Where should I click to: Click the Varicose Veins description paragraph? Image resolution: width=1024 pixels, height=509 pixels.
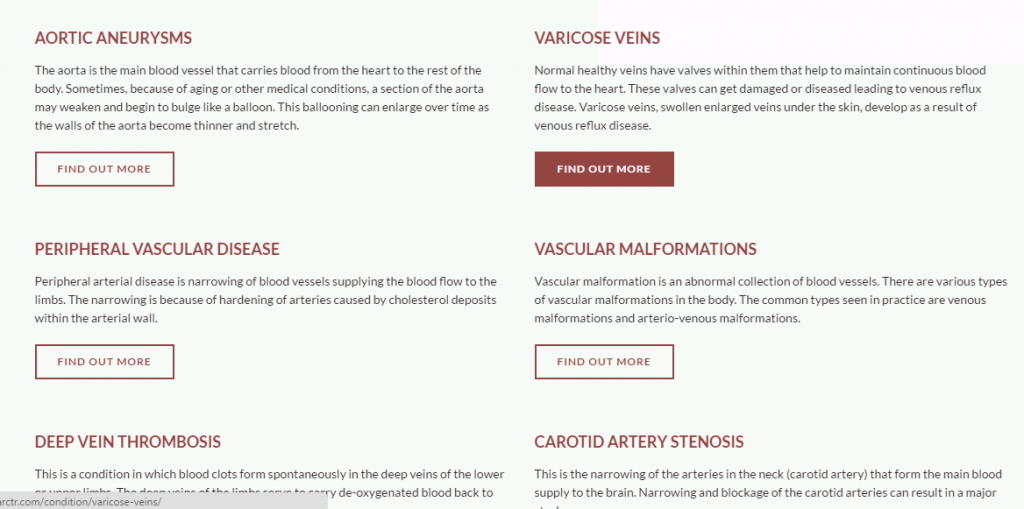[760, 98]
